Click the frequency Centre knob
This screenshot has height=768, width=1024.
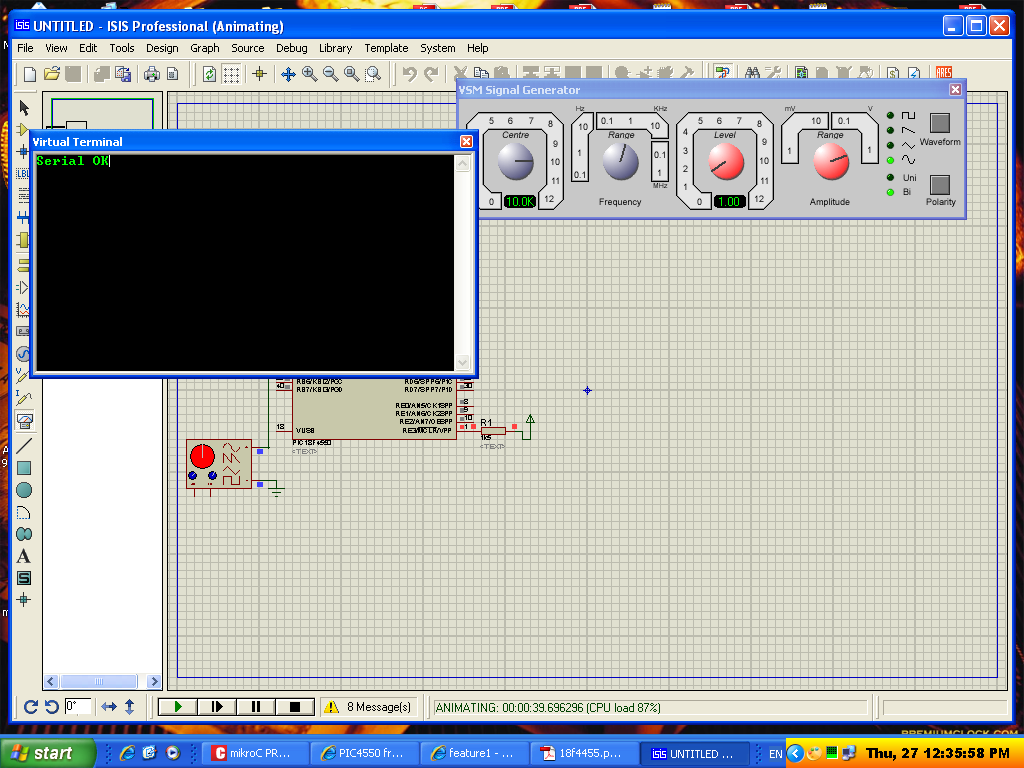(x=515, y=162)
